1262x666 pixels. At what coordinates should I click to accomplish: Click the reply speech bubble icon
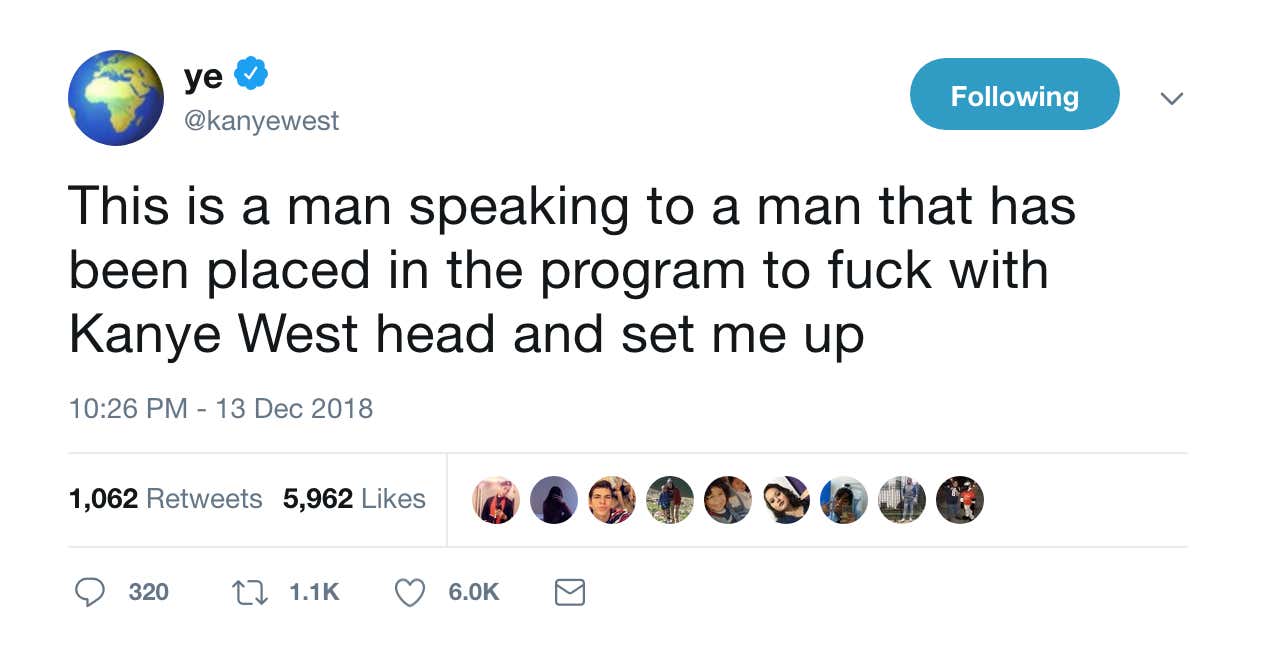click(x=91, y=593)
